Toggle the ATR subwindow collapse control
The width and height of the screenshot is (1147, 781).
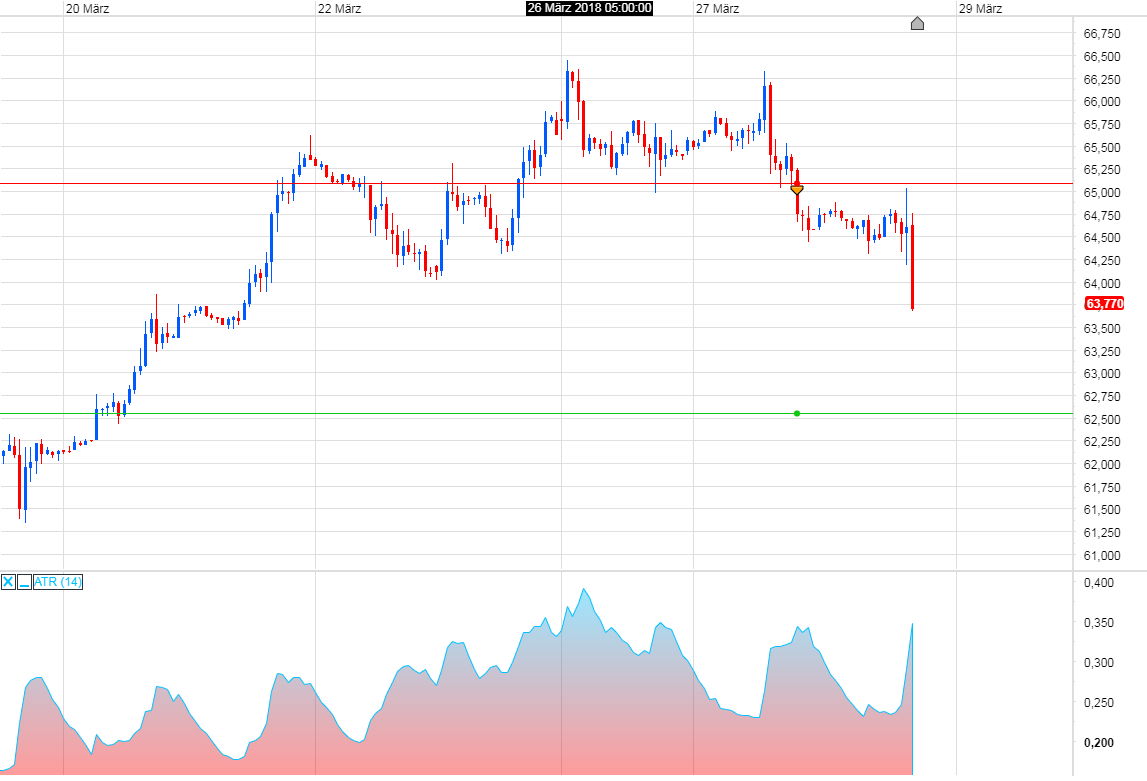[24, 582]
